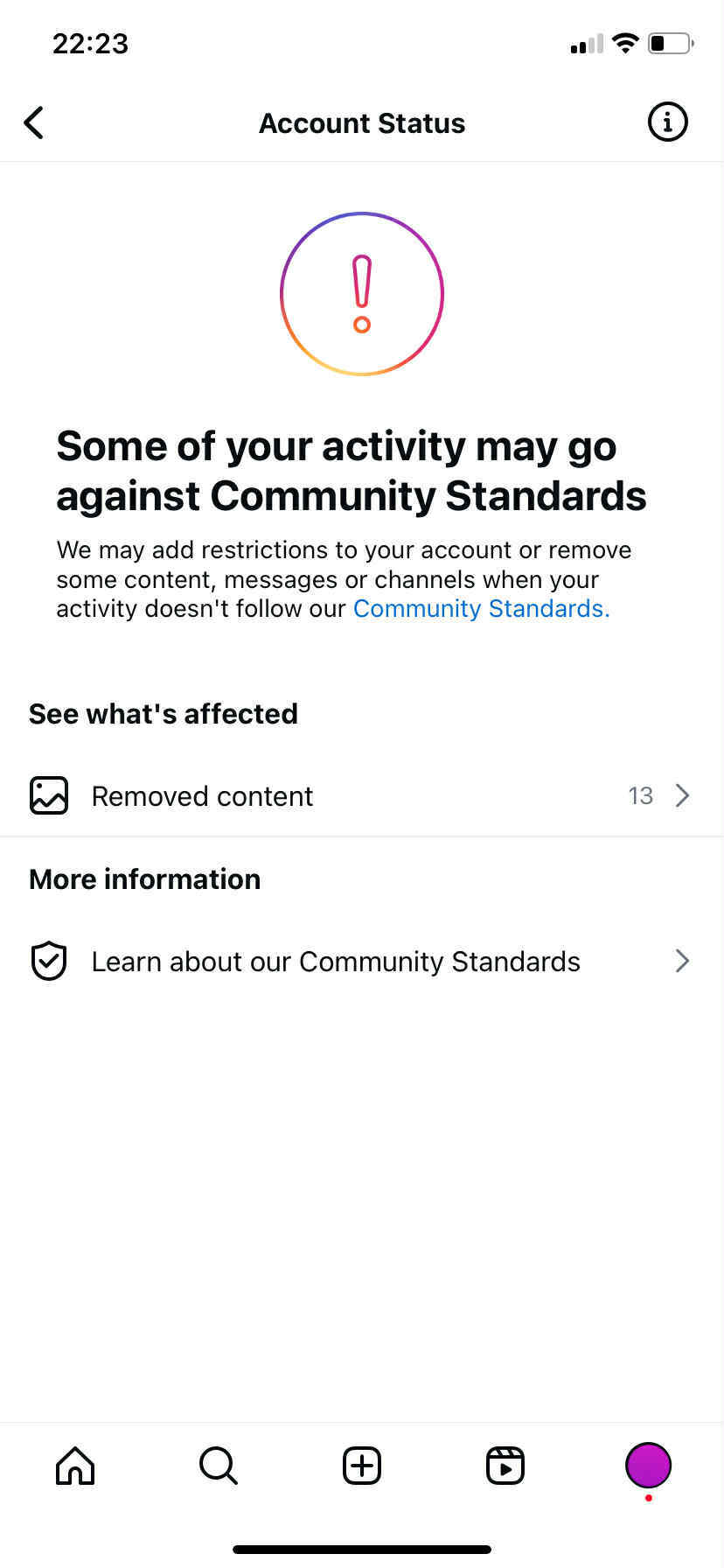Tap the clock showing 22:23

[90, 44]
